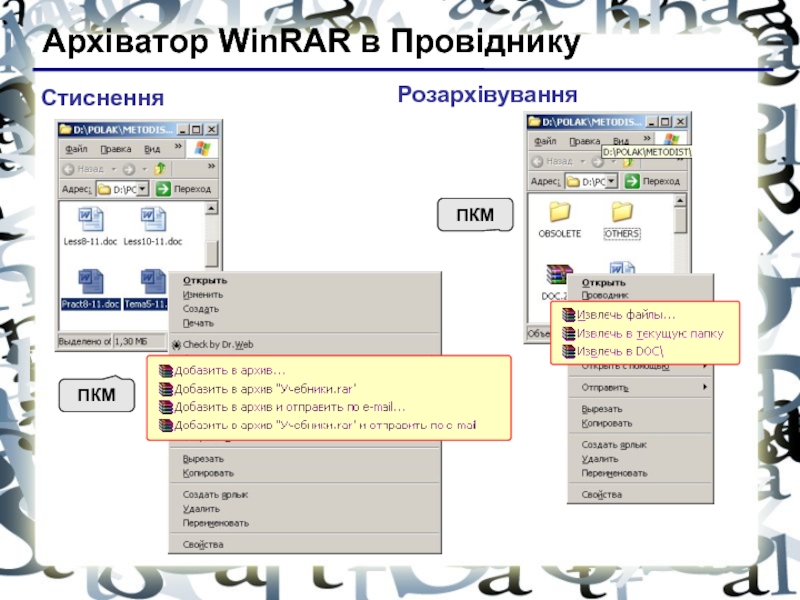
Task: Click the OBSOLETE folder icon
Action: coord(559,212)
